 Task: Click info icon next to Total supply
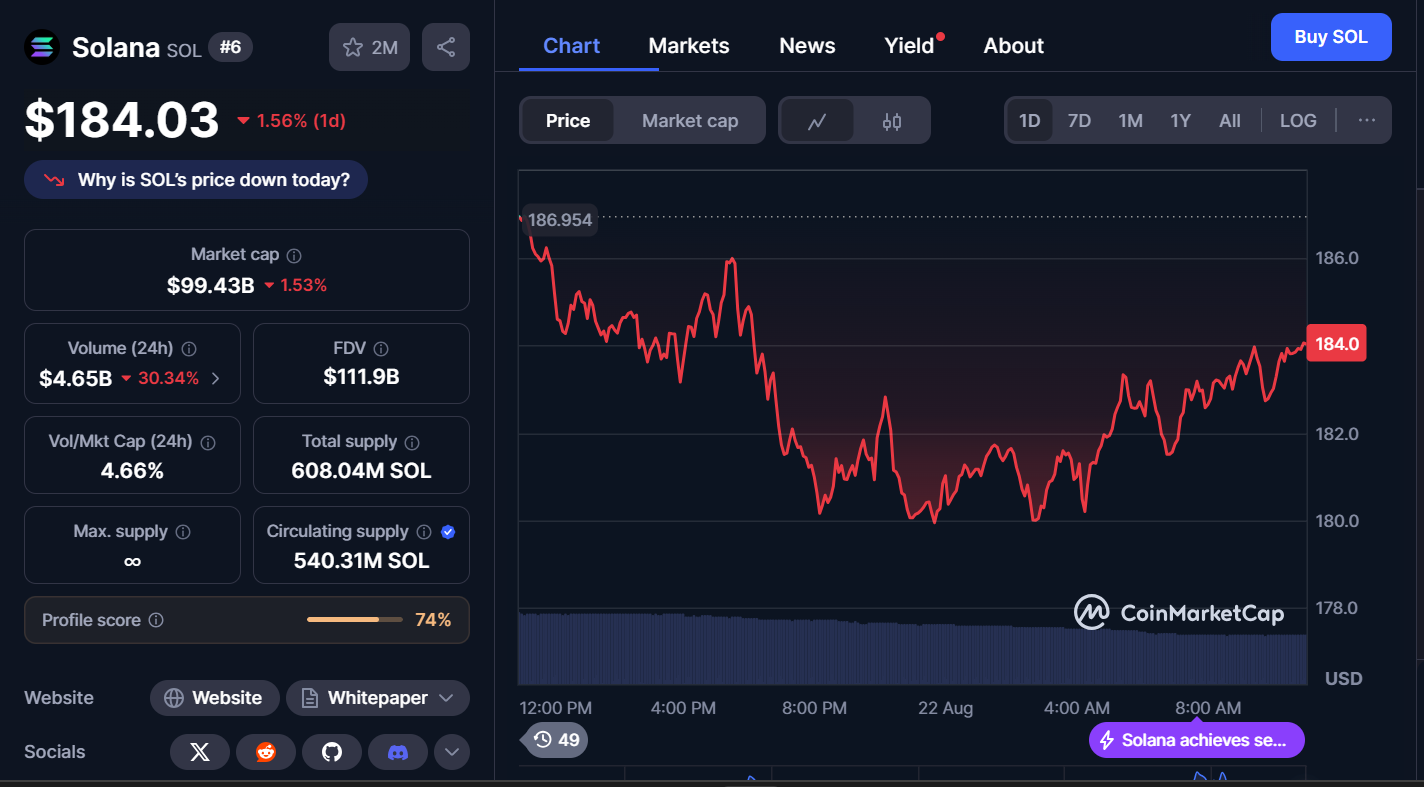(x=412, y=442)
